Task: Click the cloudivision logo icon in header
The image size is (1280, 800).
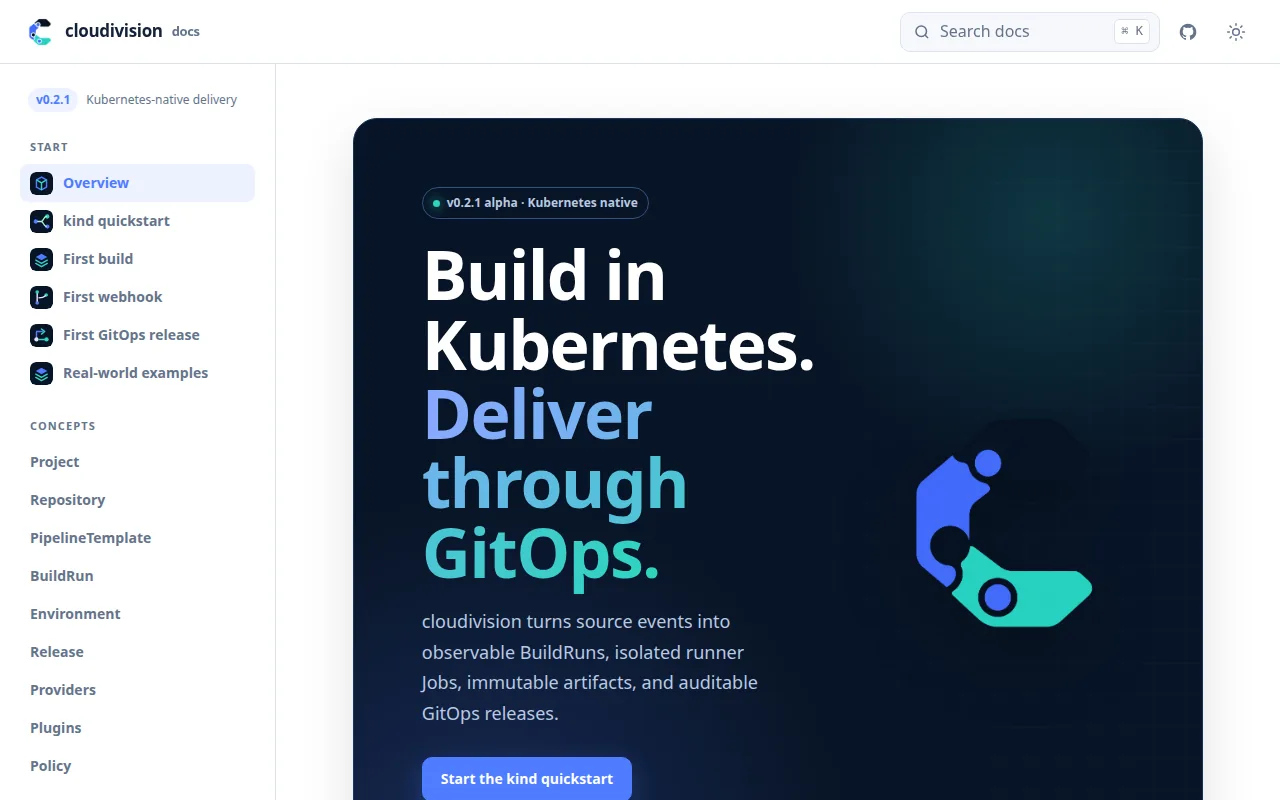Action: click(x=40, y=32)
